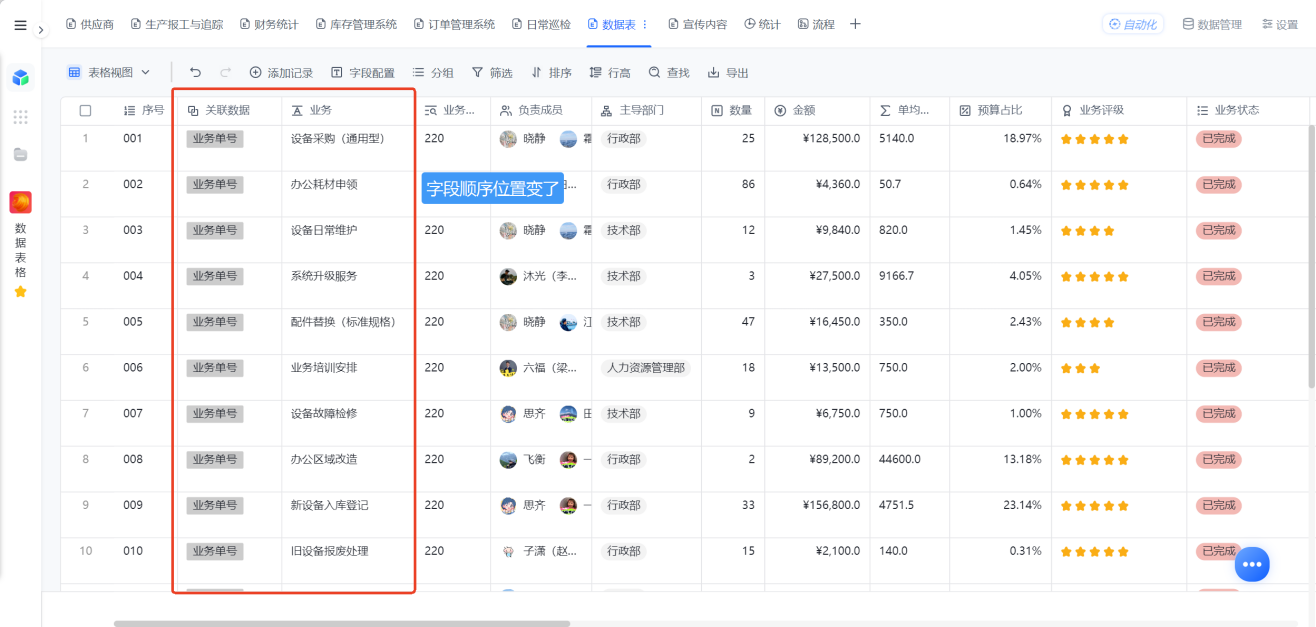1316x627 pixels.
Task: Click the 关联数据 column header
Action: click(x=228, y=110)
